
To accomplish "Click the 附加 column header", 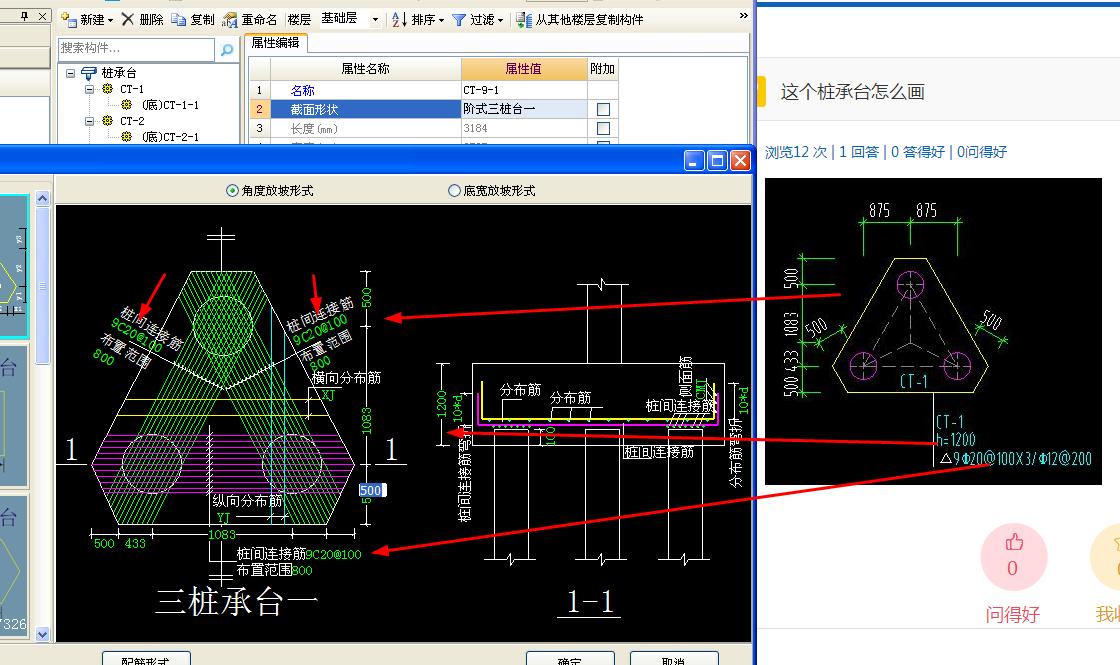I will click(602, 69).
